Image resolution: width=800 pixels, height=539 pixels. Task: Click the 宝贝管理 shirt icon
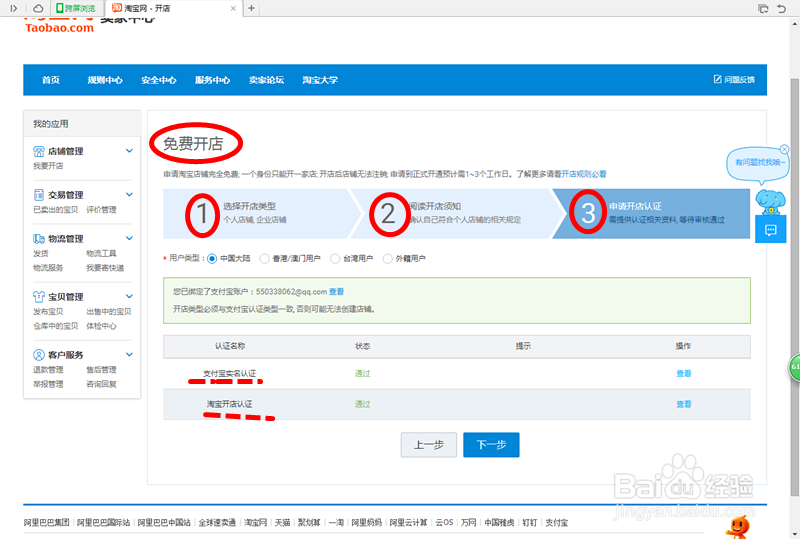[39, 297]
